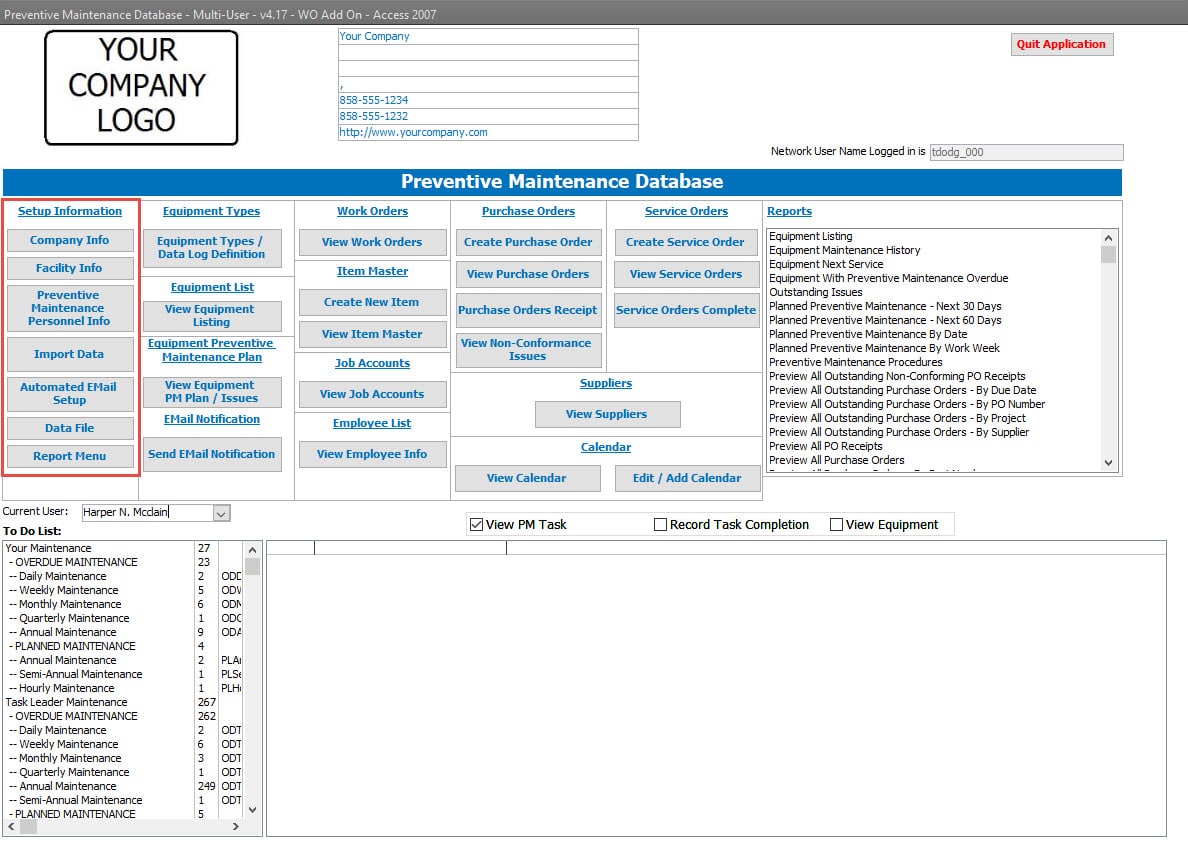Click the Network User Name field

[x=1026, y=152]
